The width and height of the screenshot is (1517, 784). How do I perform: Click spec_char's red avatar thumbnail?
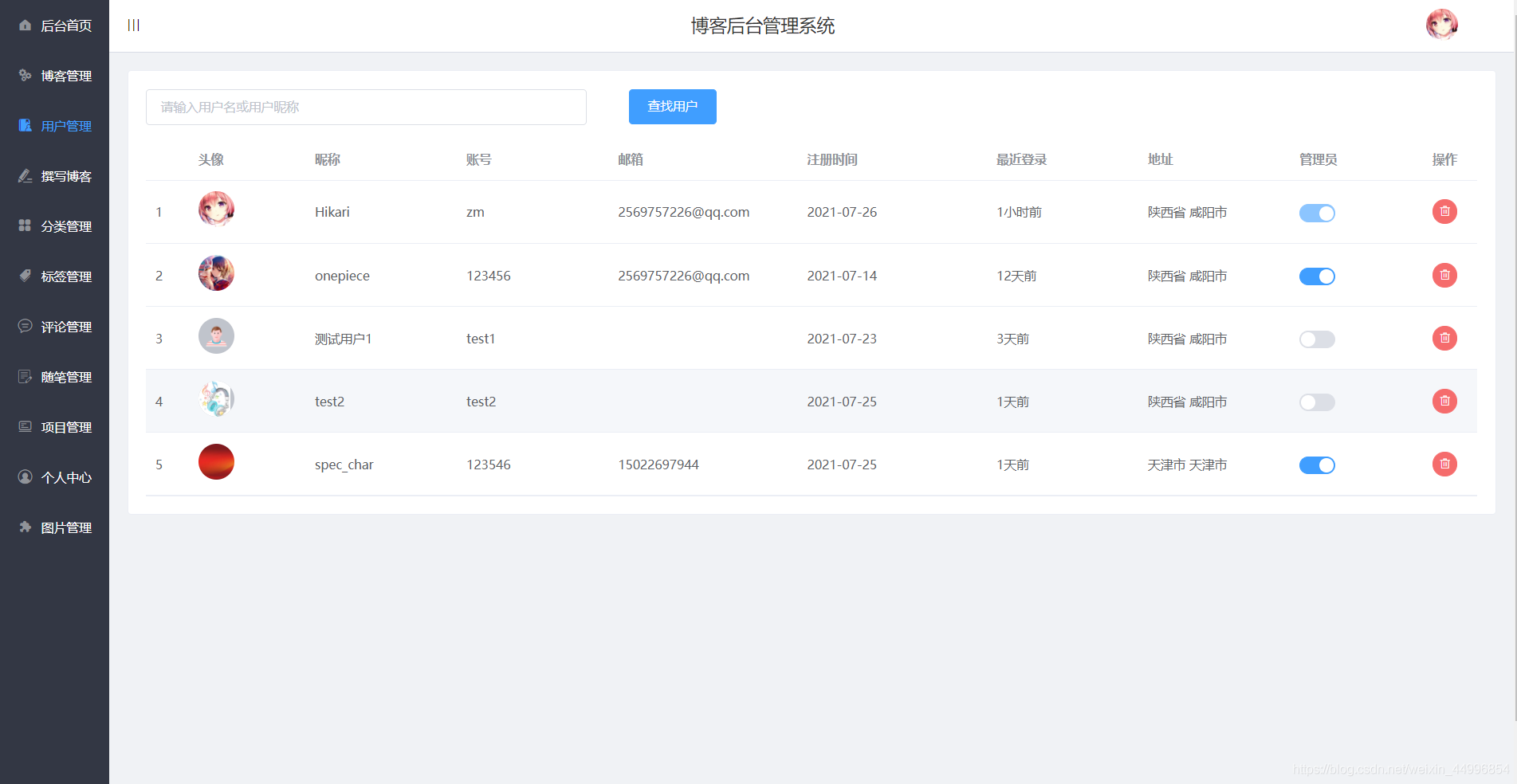(x=216, y=462)
